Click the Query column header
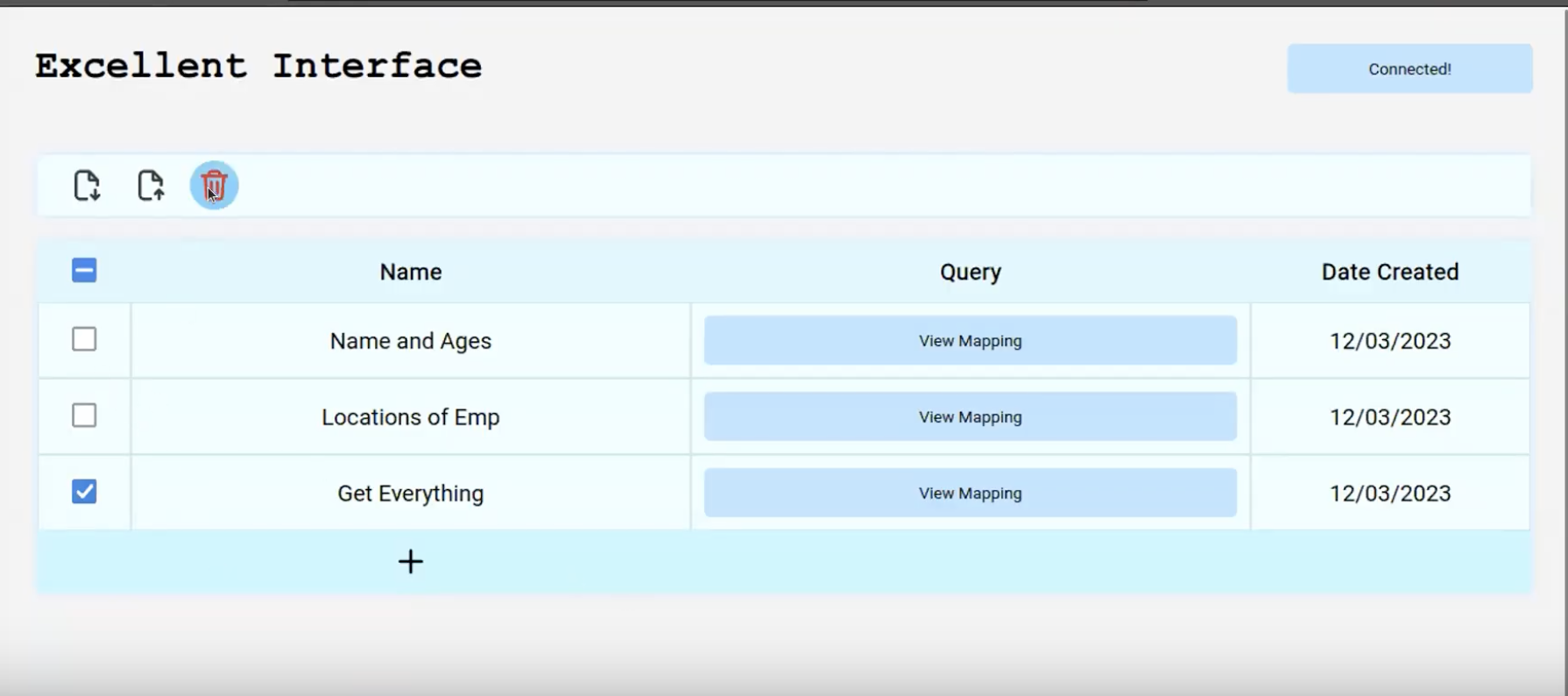 970,272
